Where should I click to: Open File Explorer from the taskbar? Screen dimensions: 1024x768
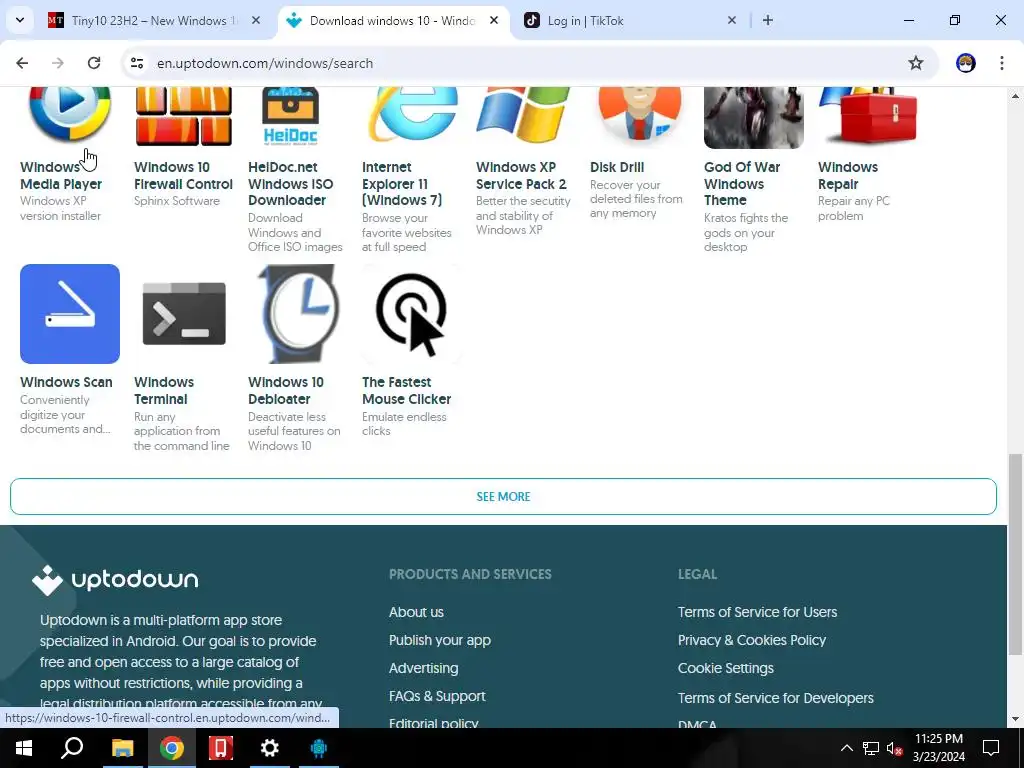[122, 748]
